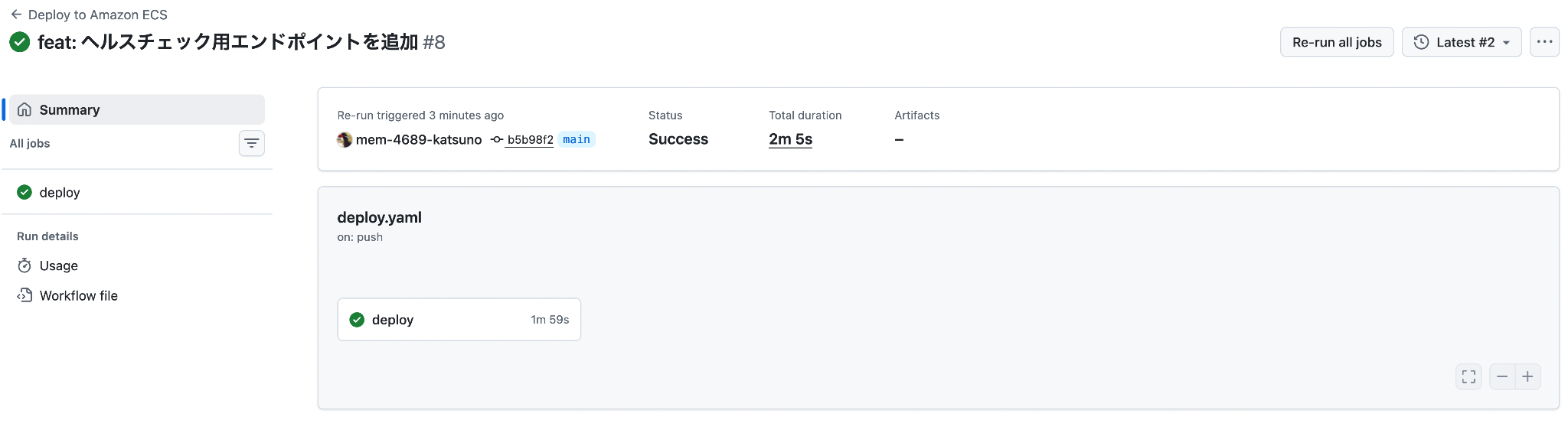This screenshot has width=1568, height=433.
Task: Select the deploy job in sidebar
Action: point(60,193)
